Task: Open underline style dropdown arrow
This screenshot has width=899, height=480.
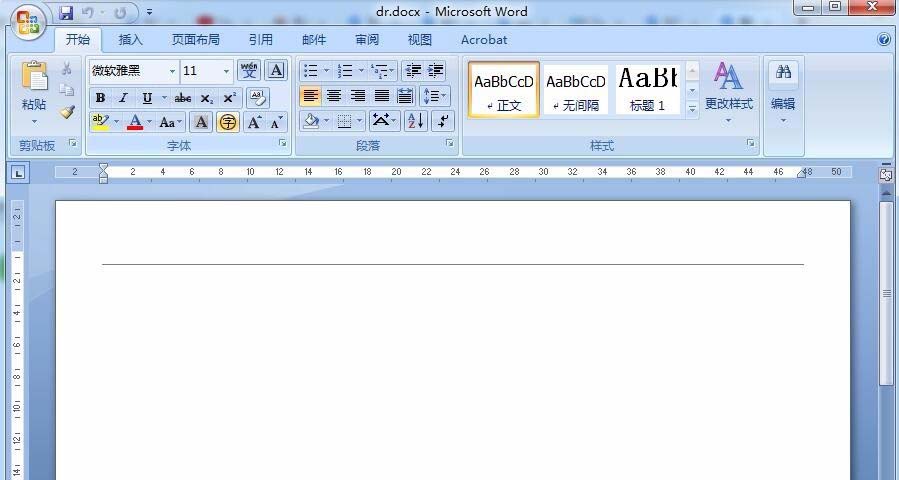Action: click(x=164, y=98)
